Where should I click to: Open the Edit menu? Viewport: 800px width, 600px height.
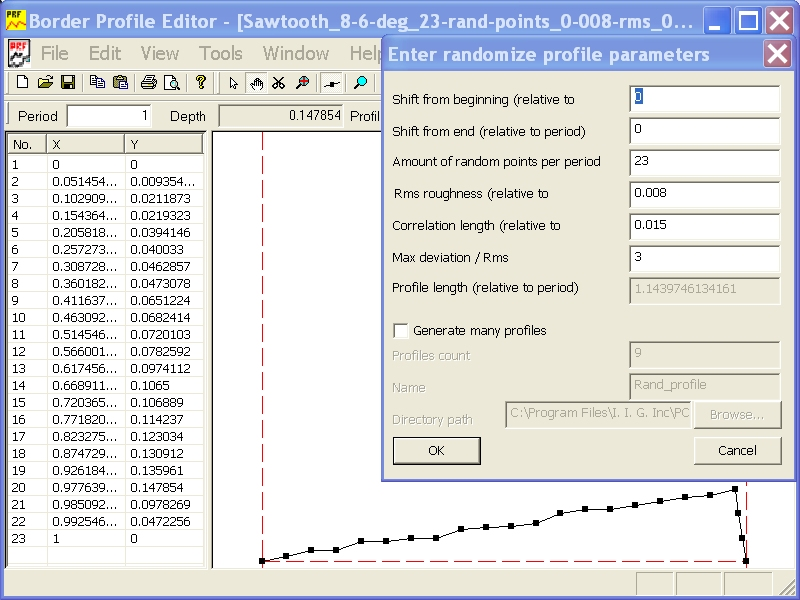105,53
